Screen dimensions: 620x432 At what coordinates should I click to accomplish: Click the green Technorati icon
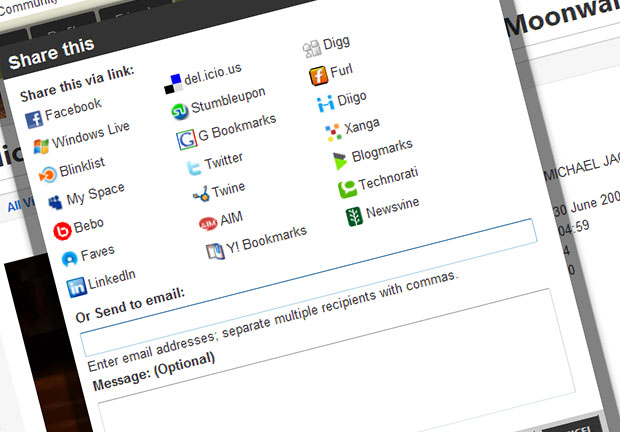tap(348, 189)
